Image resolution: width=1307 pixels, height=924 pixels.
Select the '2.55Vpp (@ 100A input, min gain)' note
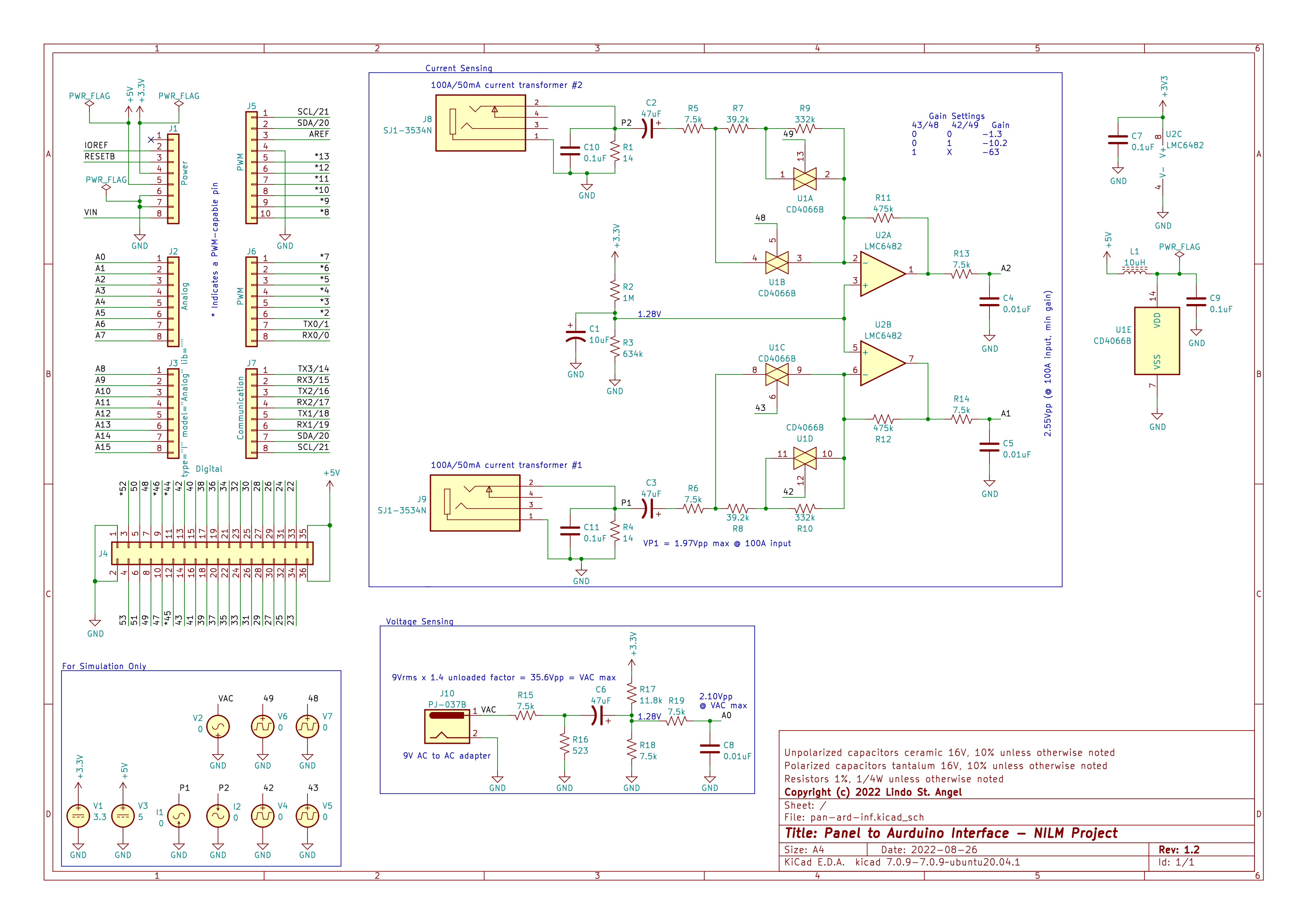click(1047, 364)
